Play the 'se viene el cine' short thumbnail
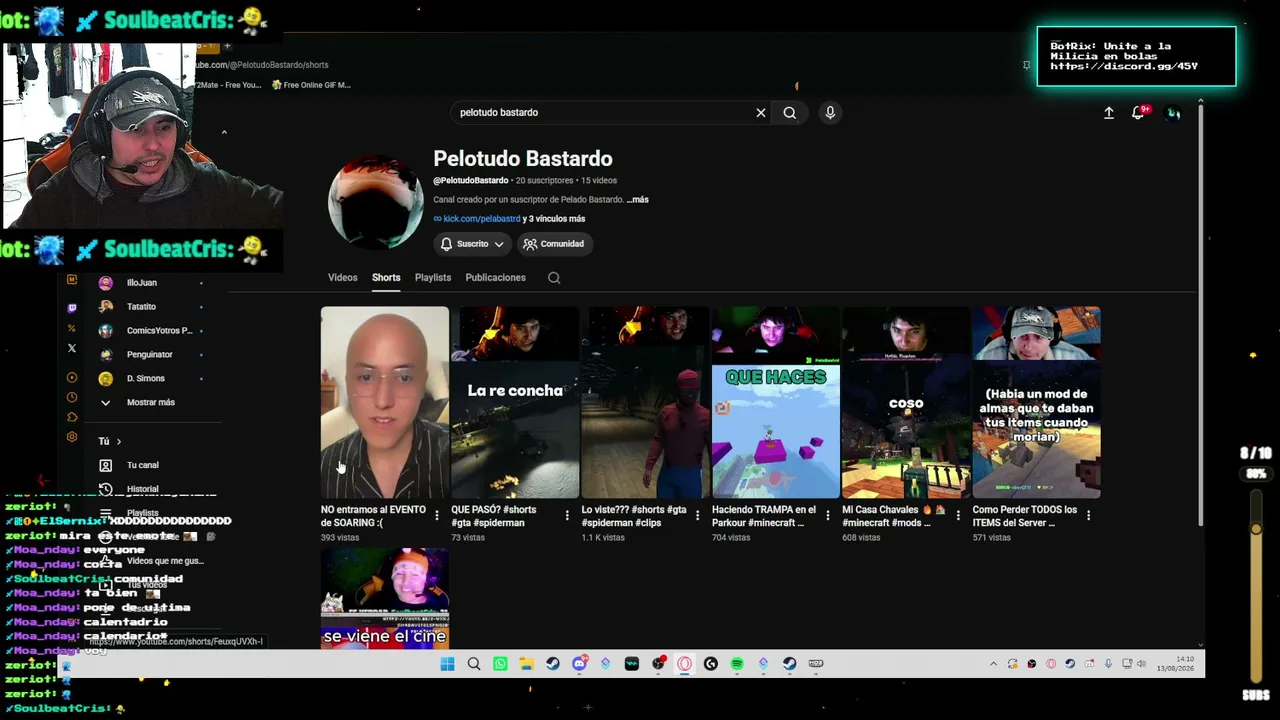This screenshot has width=1280, height=720. pyautogui.click(x=385, y=598)
